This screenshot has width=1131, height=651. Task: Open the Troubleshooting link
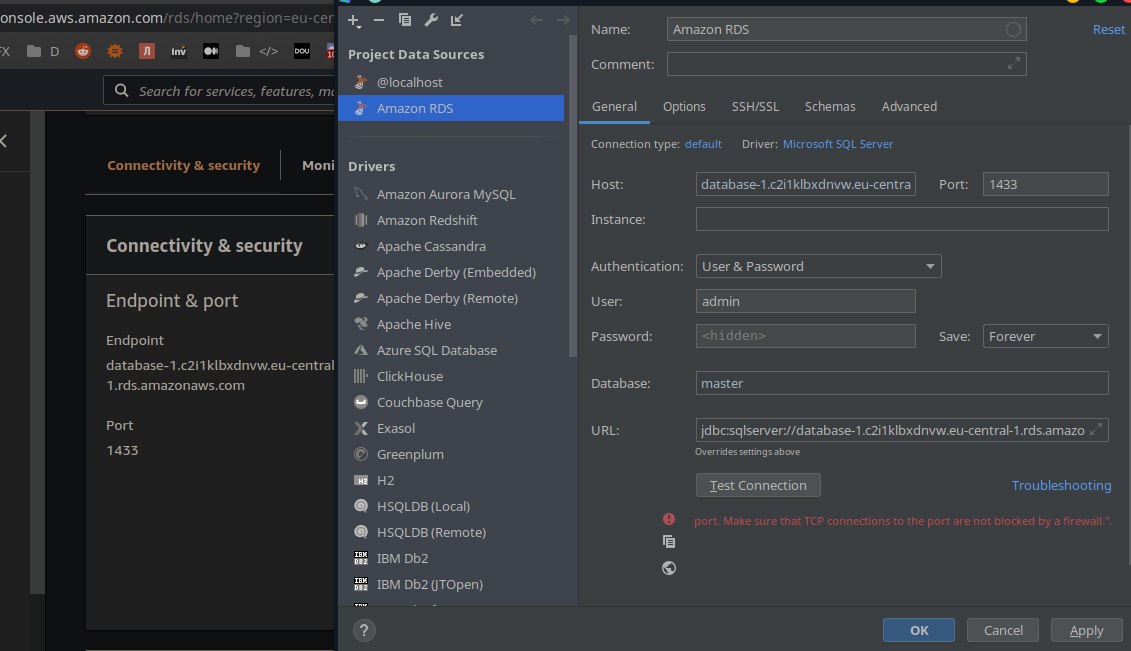point(1060,485)
